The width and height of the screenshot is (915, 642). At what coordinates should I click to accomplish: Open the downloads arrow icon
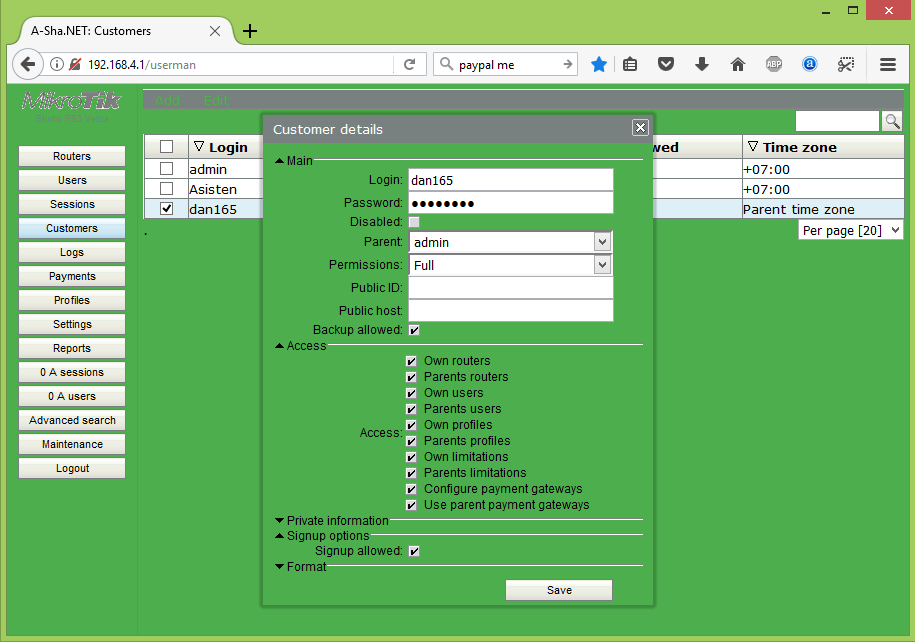pos(702,64)
